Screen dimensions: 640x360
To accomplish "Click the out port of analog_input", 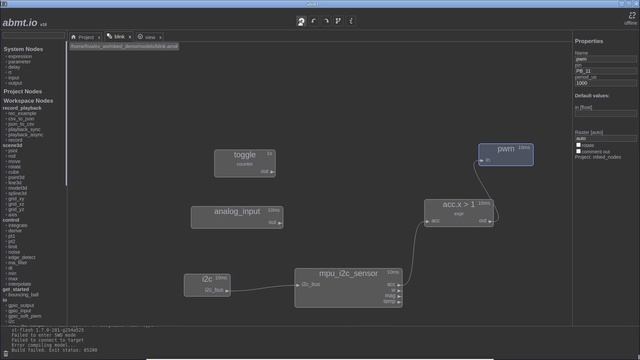I will [280, 223].
